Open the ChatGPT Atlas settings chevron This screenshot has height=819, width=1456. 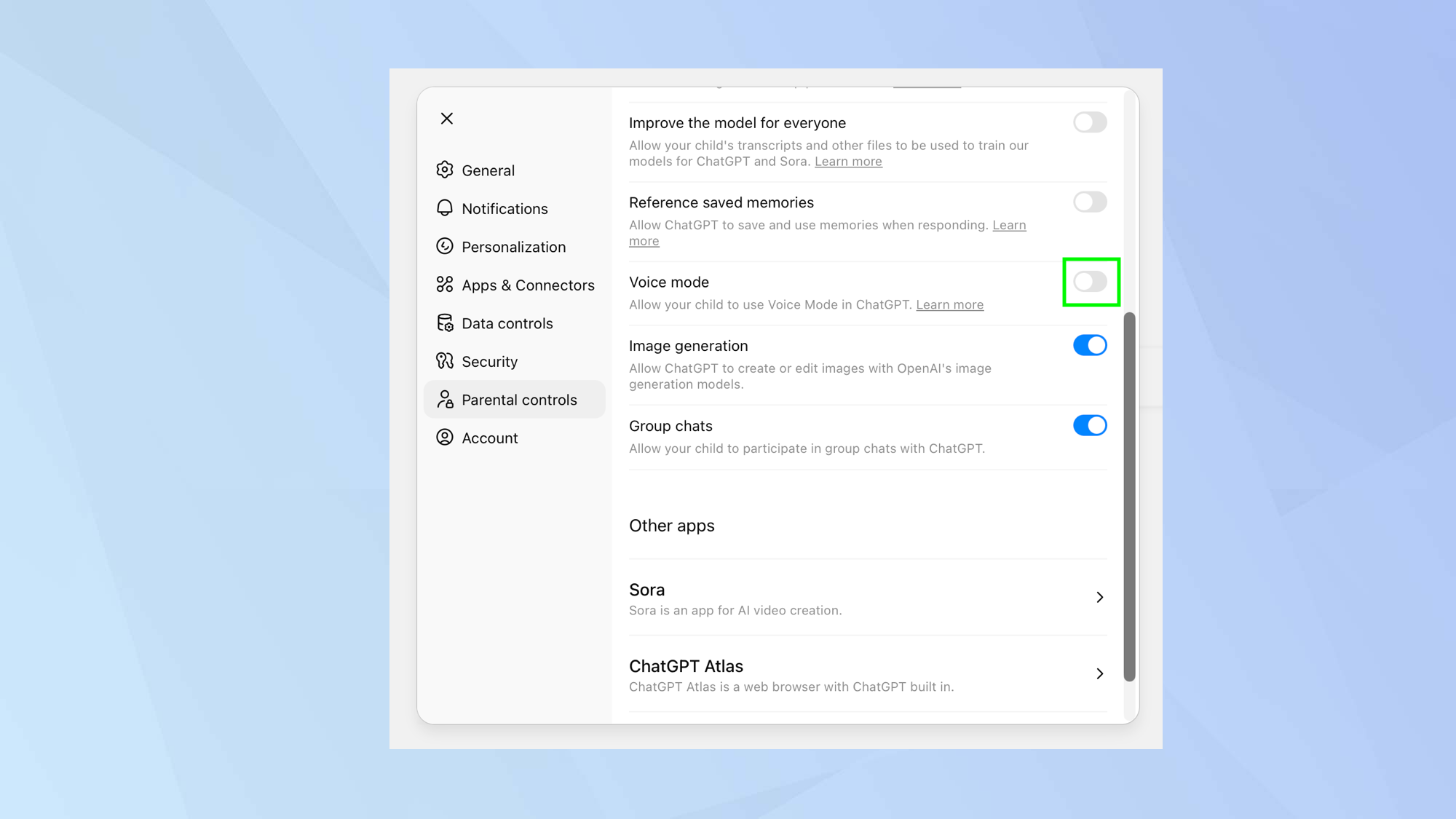[1099, 673]
